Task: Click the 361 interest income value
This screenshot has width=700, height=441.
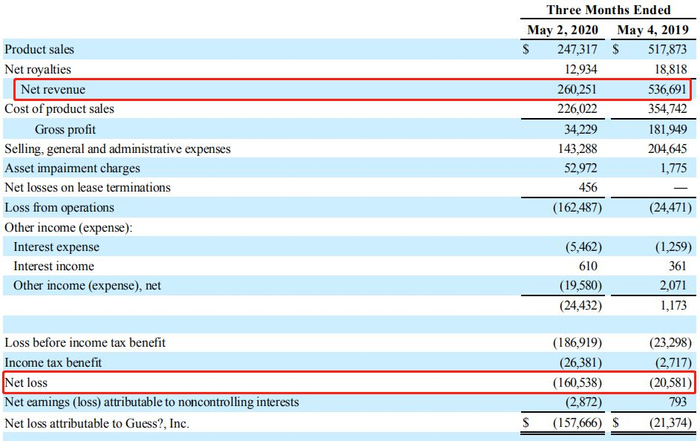Action: tap(678, 266)
